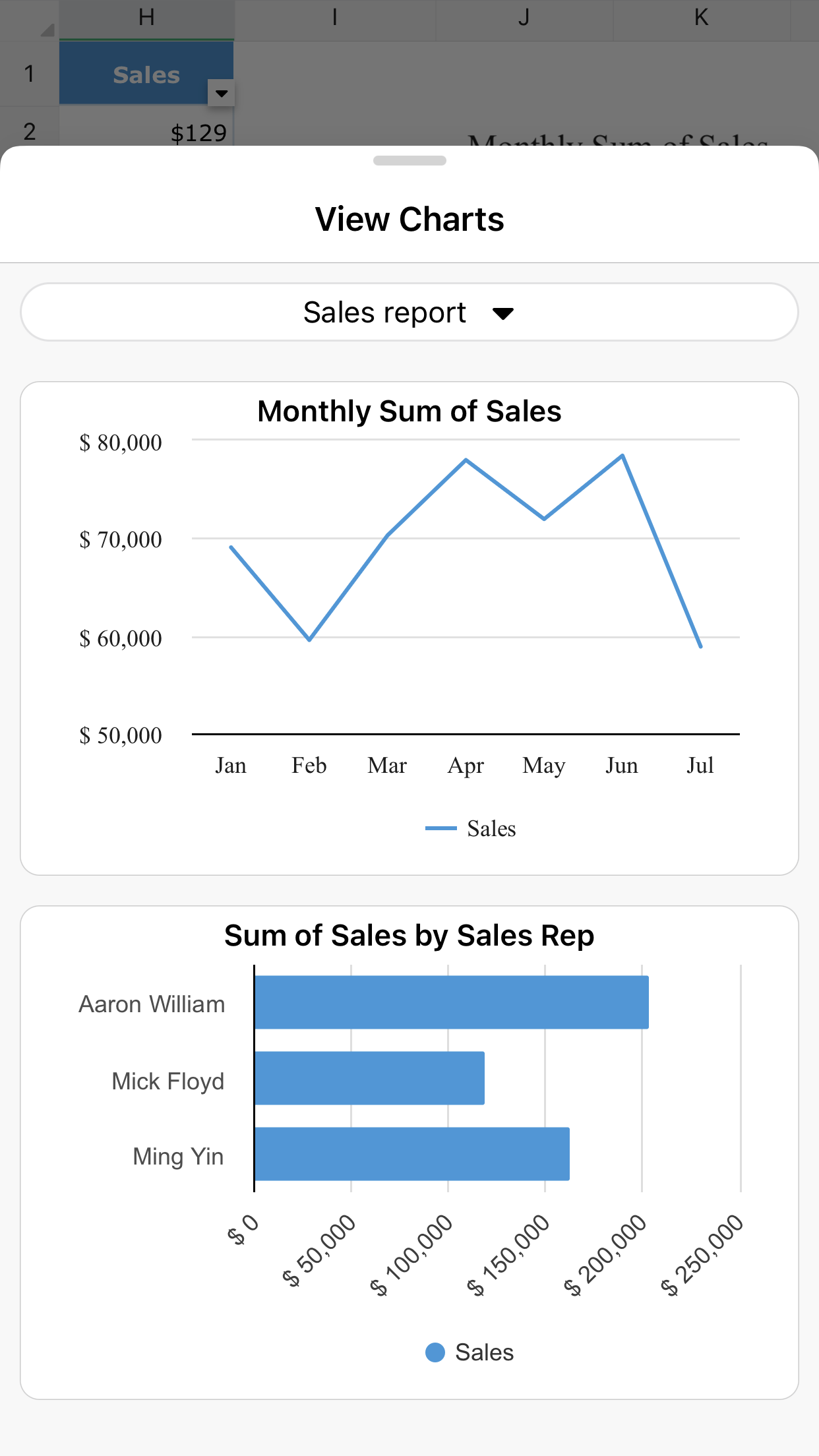Viewport: 819px width, 1456px height.
Task: Tap the Feb low point on line chart
Action: [x=309, y=639]
